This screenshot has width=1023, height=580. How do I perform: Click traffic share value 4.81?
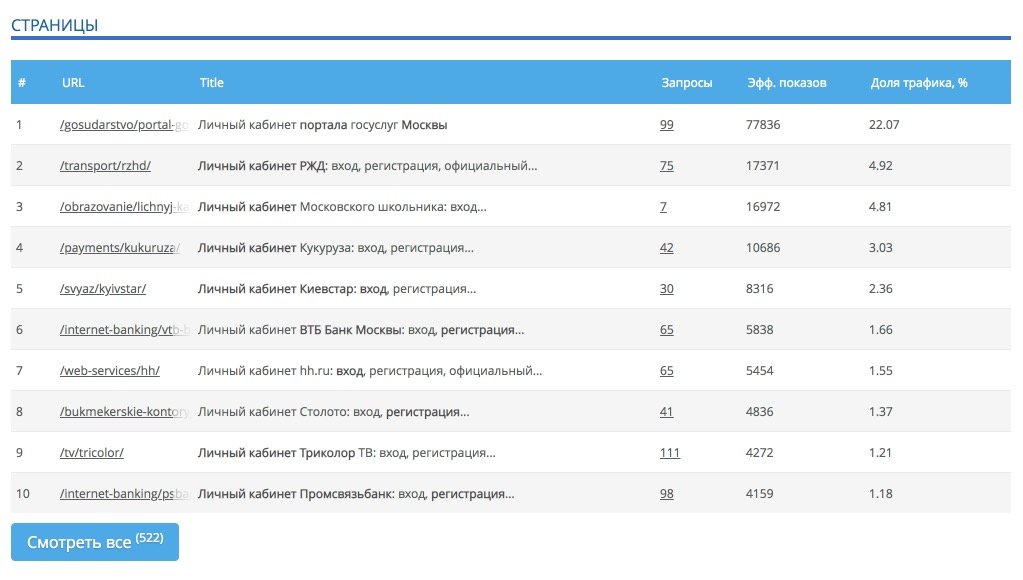[x=880, y=207]
